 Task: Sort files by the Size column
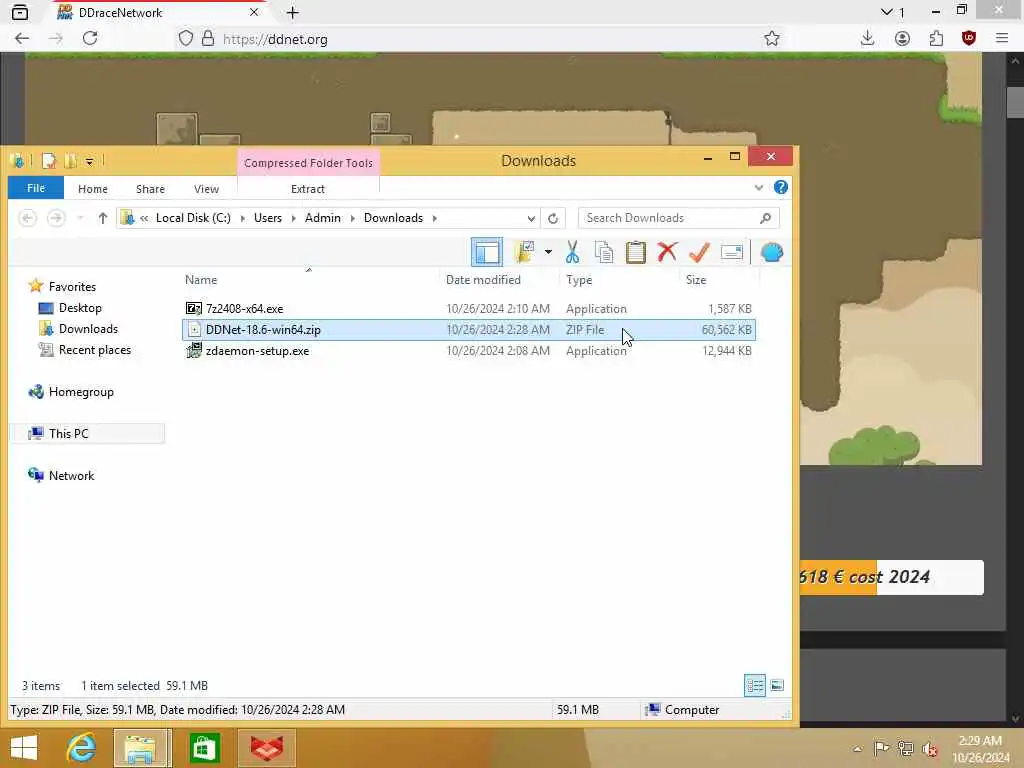696,280
